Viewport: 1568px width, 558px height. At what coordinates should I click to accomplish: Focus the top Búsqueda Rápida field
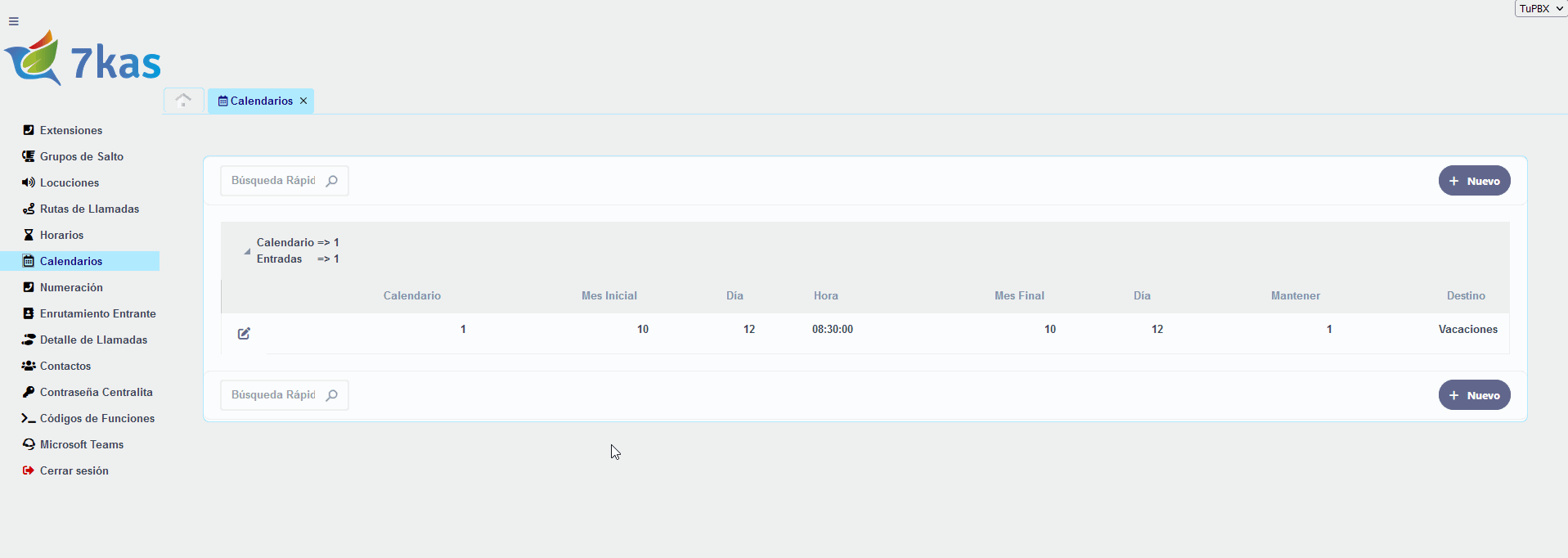click(x=273, y=181)
